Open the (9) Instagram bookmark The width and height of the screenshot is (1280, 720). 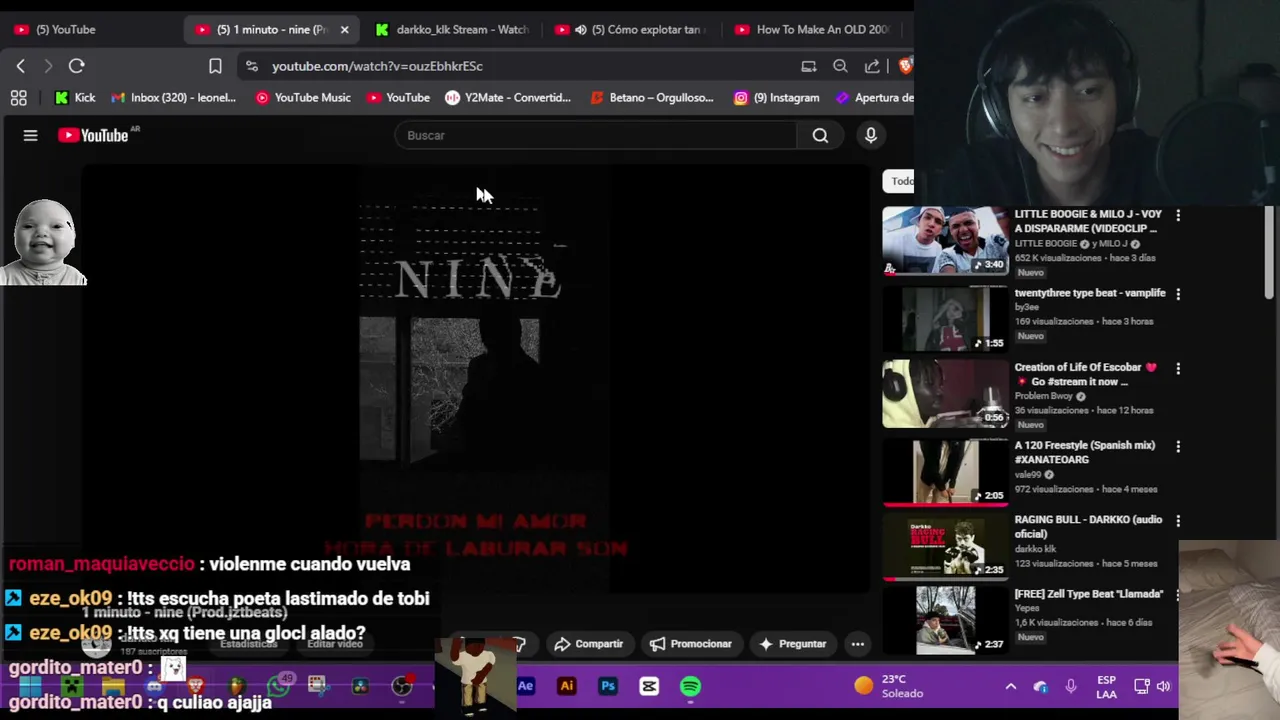tap(776, 98)
